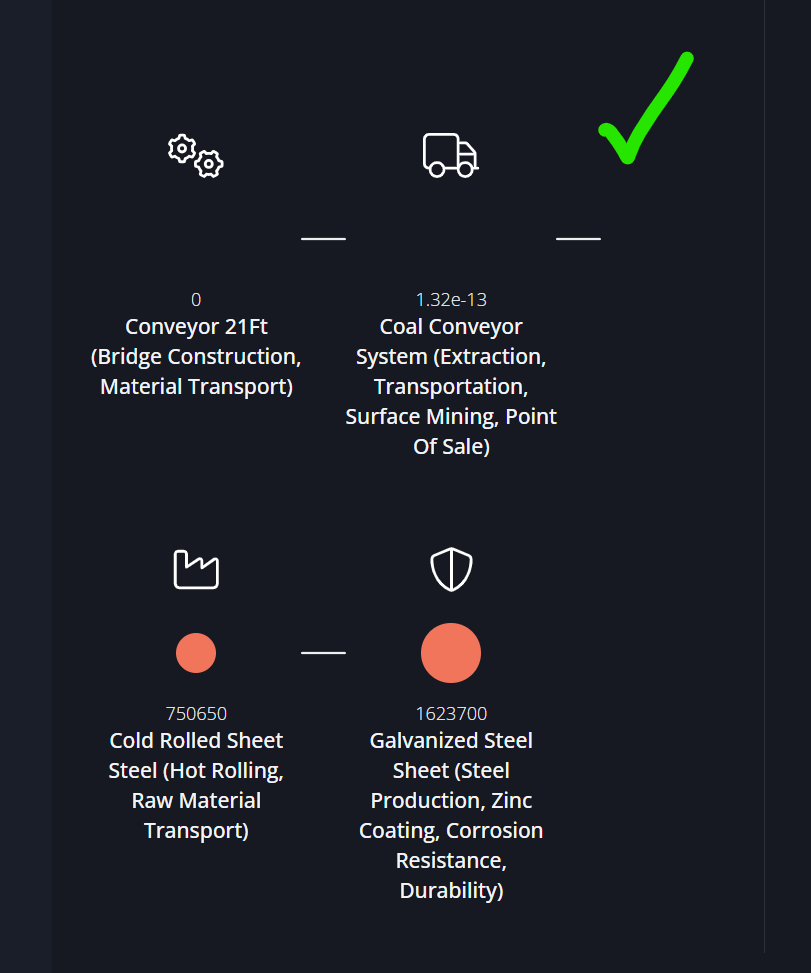
Task: Click the shield icon above Galvanized Steel Sheet
Action: (x=451, y=569)
